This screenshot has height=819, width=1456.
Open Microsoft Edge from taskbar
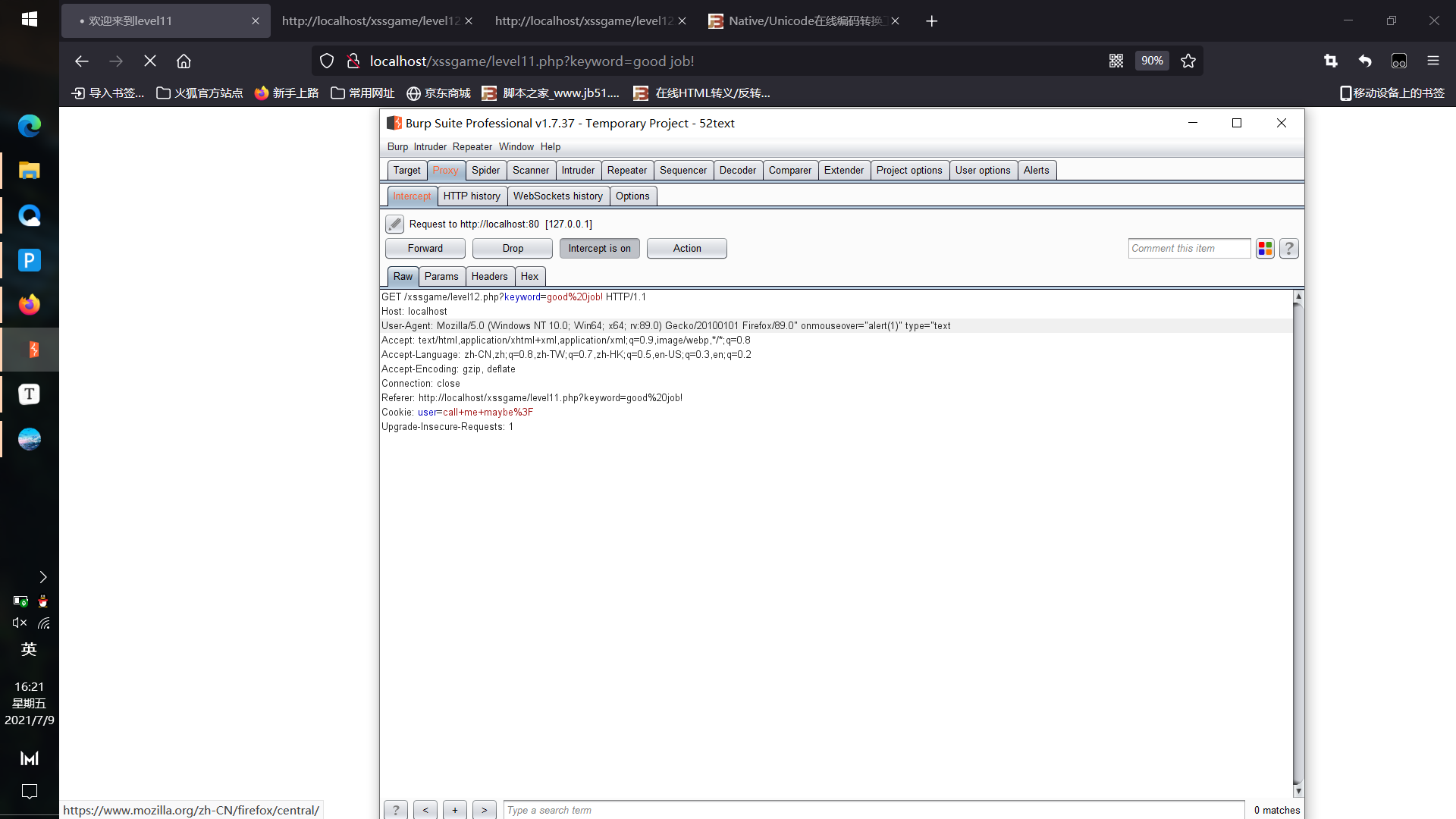(30, 126)
